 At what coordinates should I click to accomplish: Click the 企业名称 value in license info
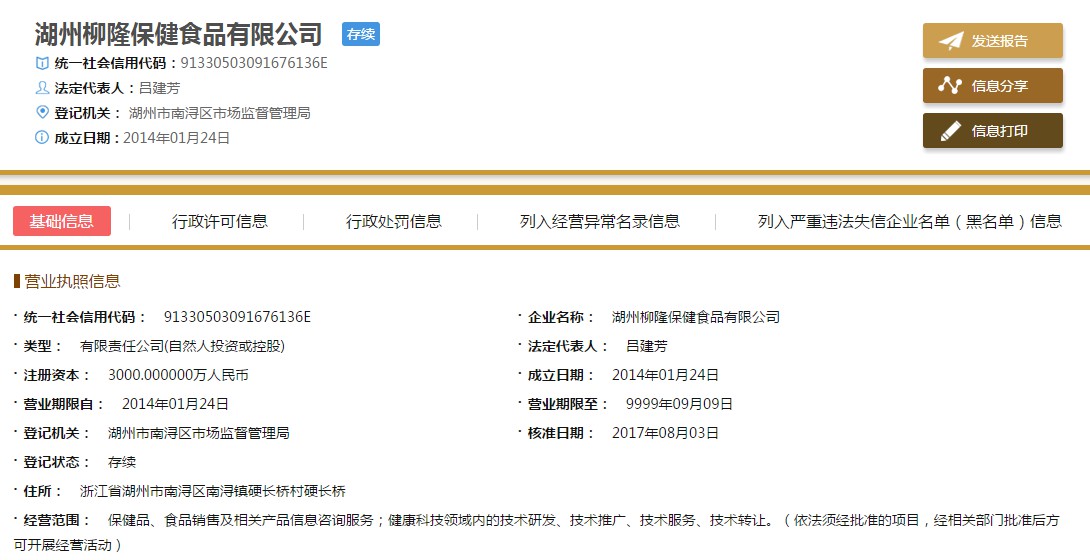[x=695, y=317]
